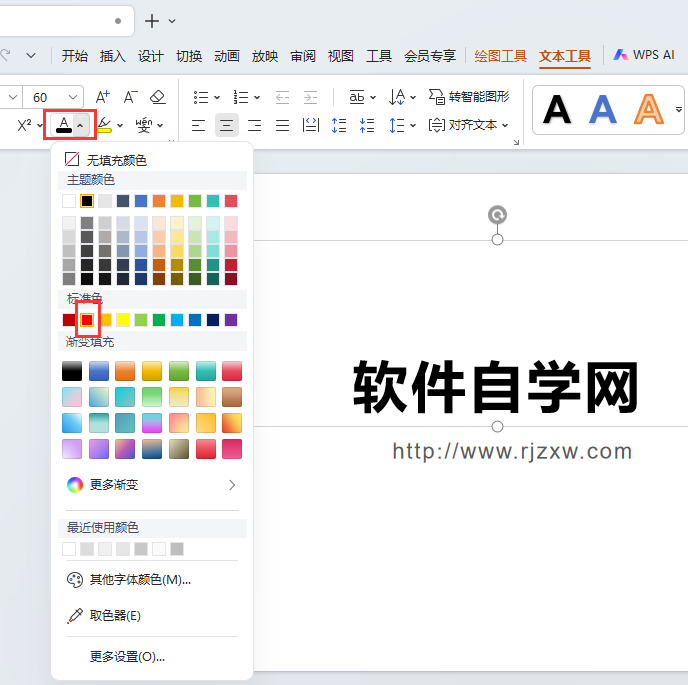The width and height of the screenshot is (688, 685).
Task: Toggle left text alignment
Action: coord(198,126)
